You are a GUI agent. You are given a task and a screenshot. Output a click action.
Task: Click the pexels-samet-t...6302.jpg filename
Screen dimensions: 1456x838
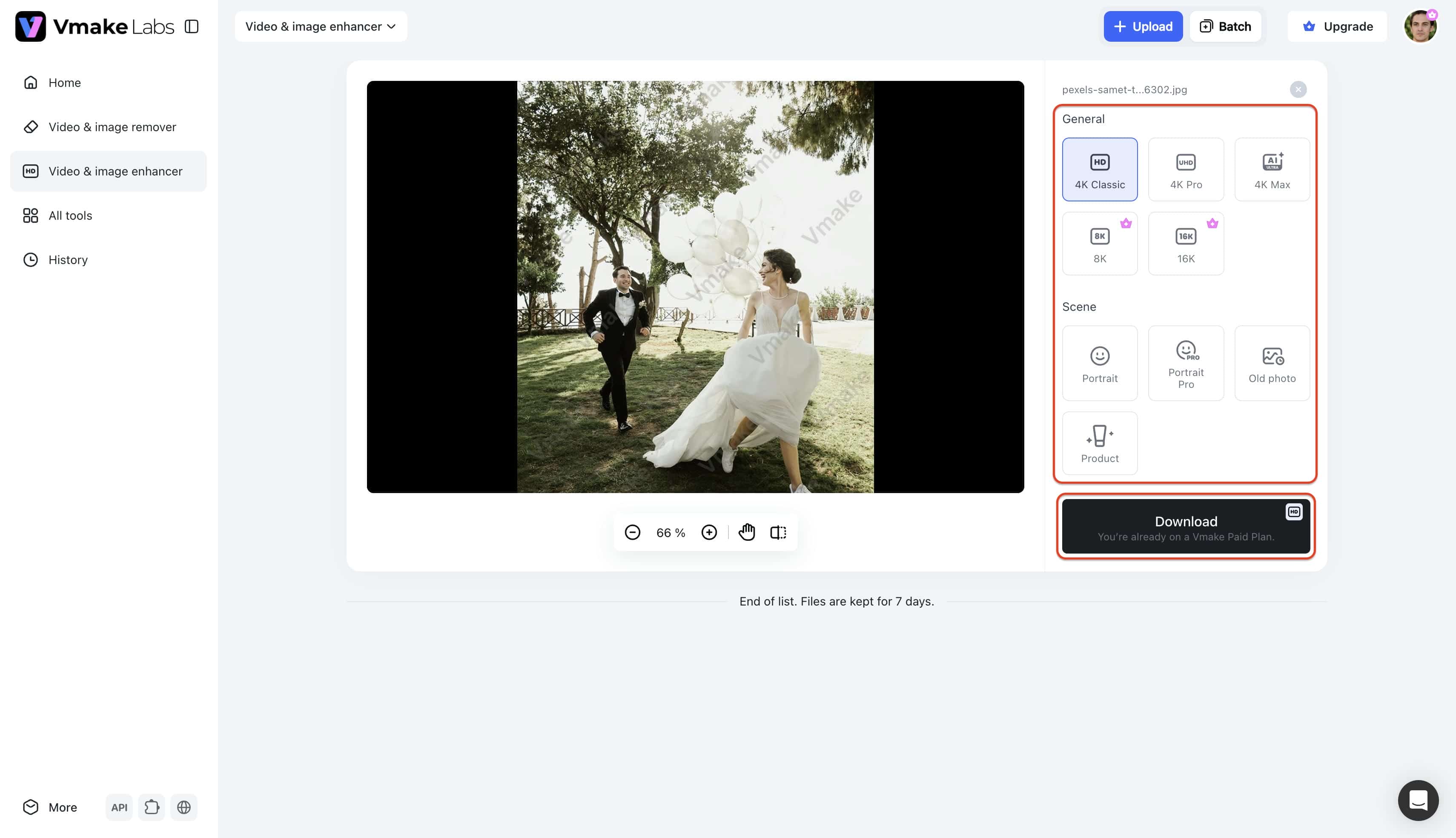1124,90
